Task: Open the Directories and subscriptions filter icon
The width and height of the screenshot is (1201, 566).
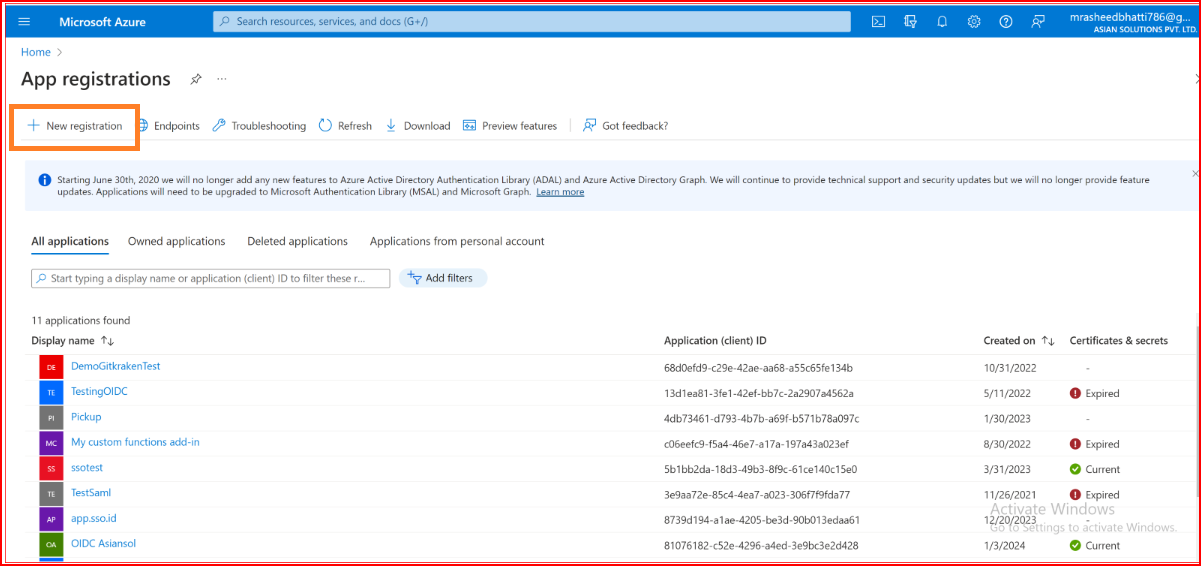Action: (x=910, y=21)
